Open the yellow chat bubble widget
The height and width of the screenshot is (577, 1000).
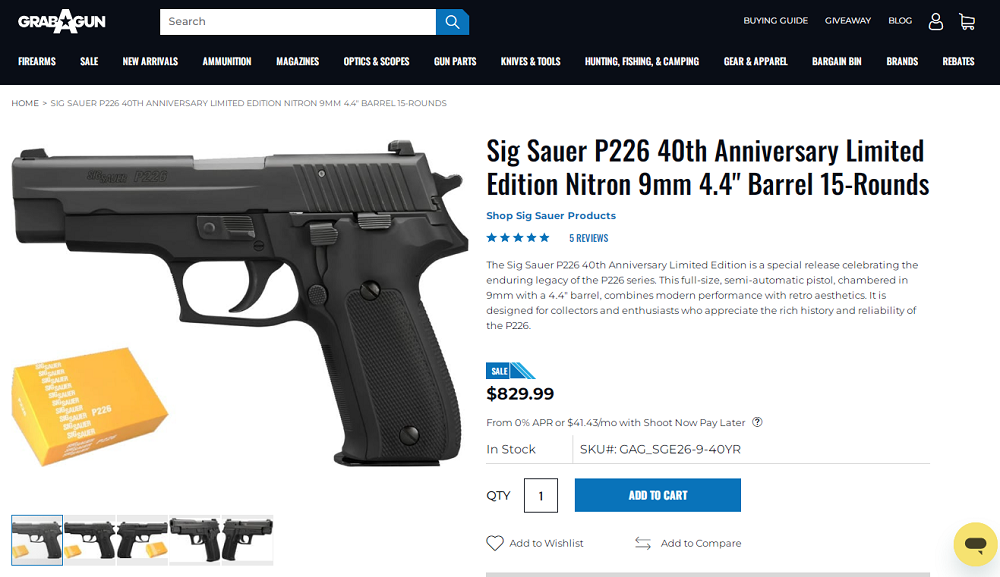tap(975, 544)
